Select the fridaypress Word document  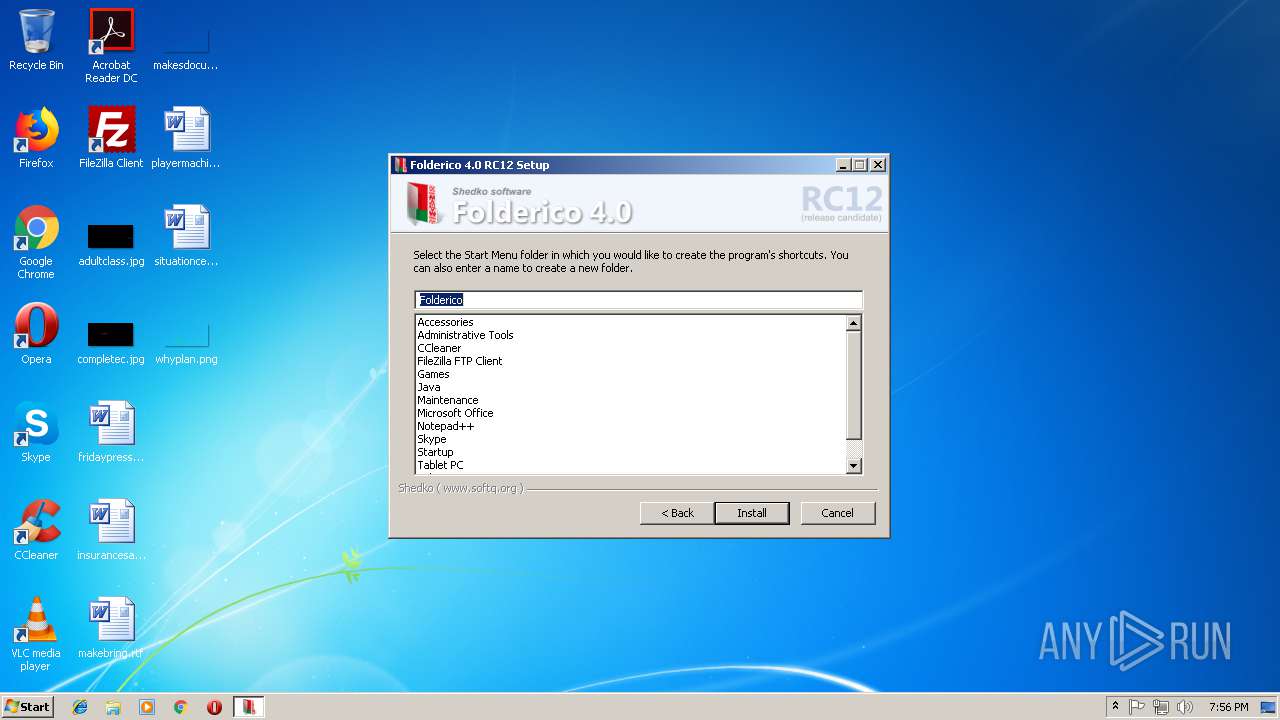(111, 432)
